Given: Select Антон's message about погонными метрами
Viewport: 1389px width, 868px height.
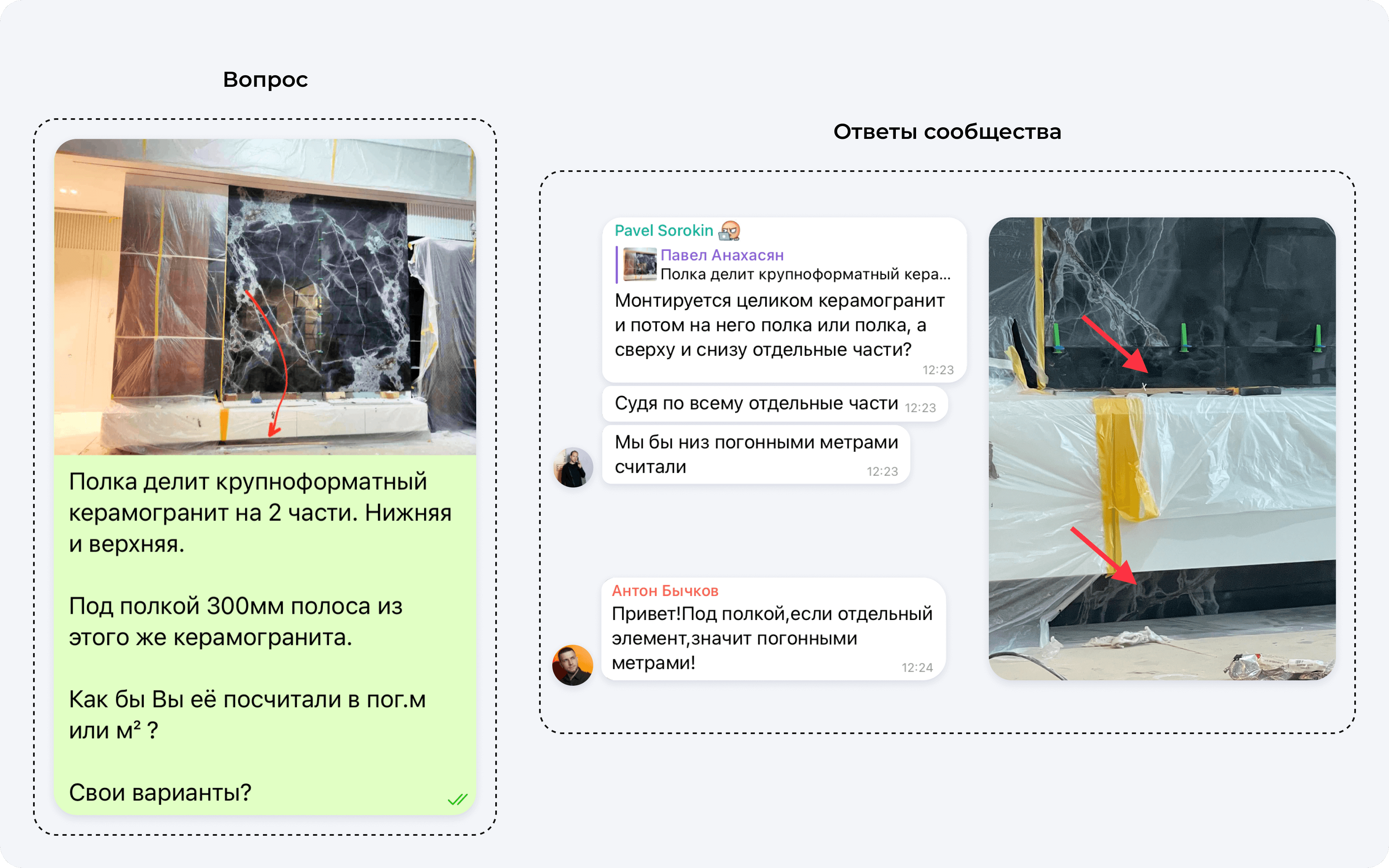Looking at the screenshot, I should [771, 638].
